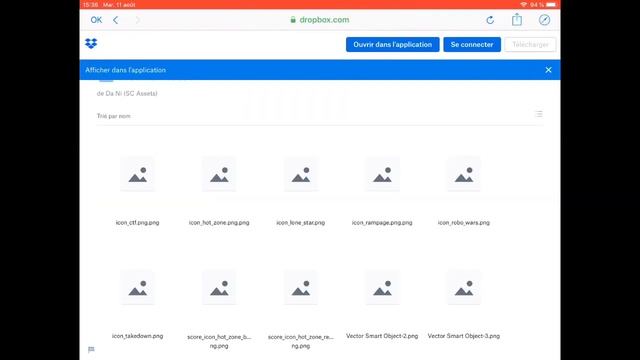
Task: Open score_icon_hot_zone_re... thumbnail
Action: coord(301,288)
